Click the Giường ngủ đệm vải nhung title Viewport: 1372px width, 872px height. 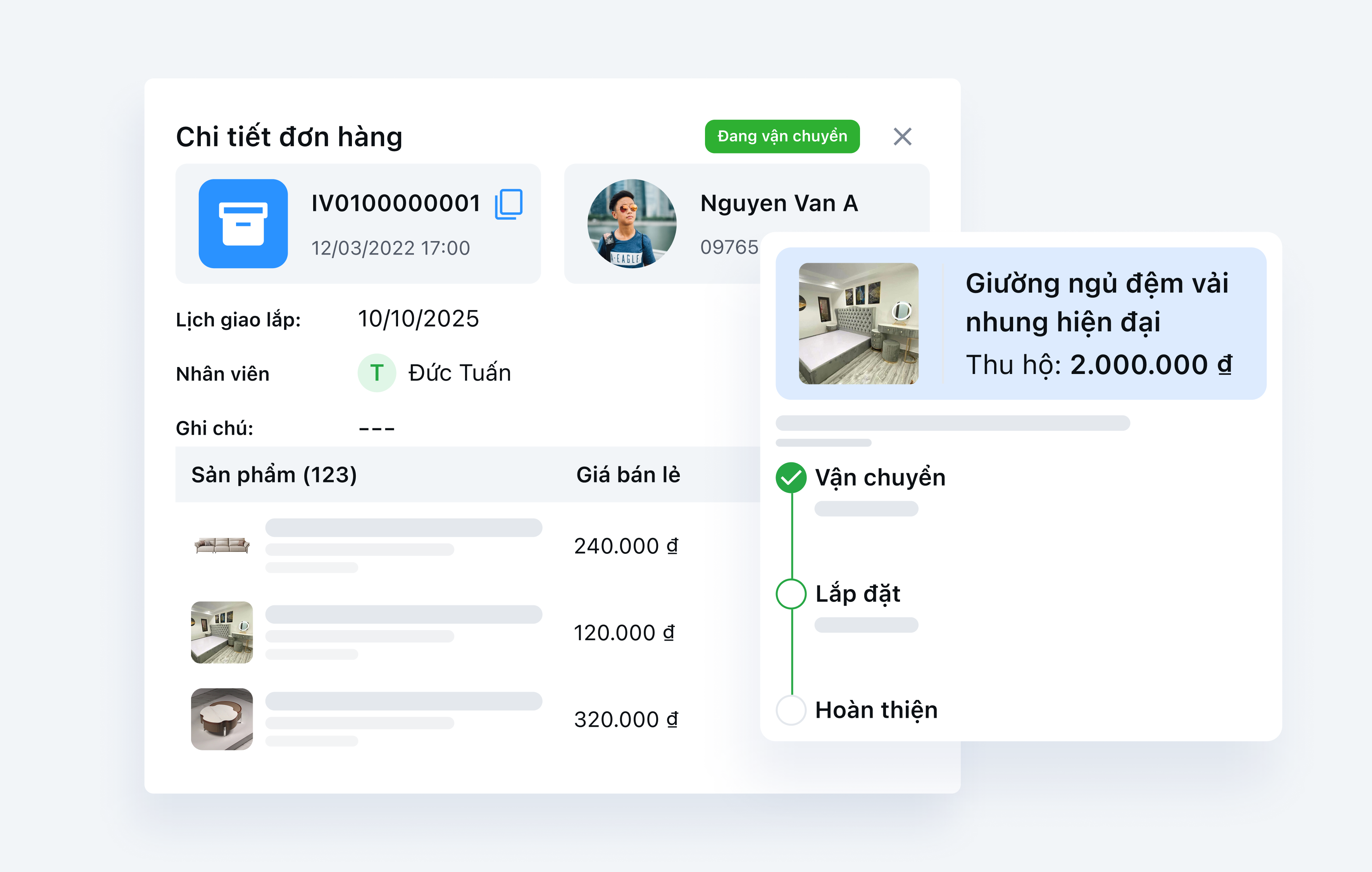pyautogui.click(x=1096, y=302)
